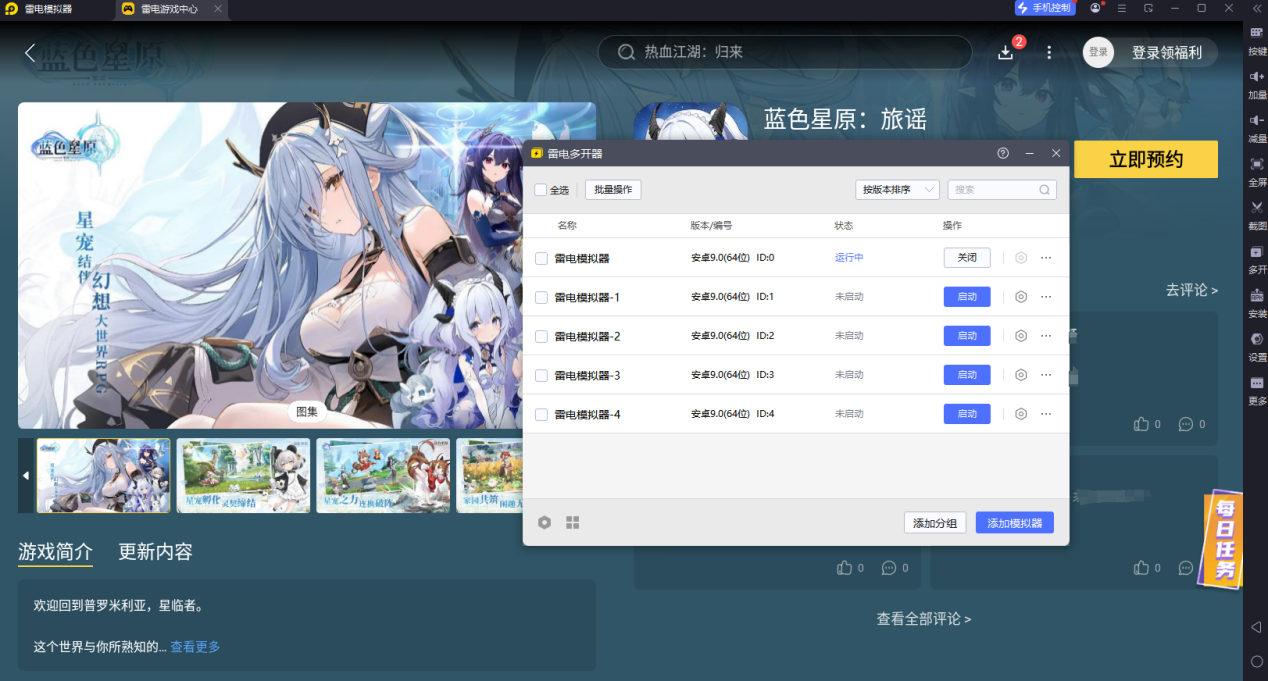Click the grid arrange icon at bottom left
This screenshot has height=681, width=1268.
coord(573,522)
